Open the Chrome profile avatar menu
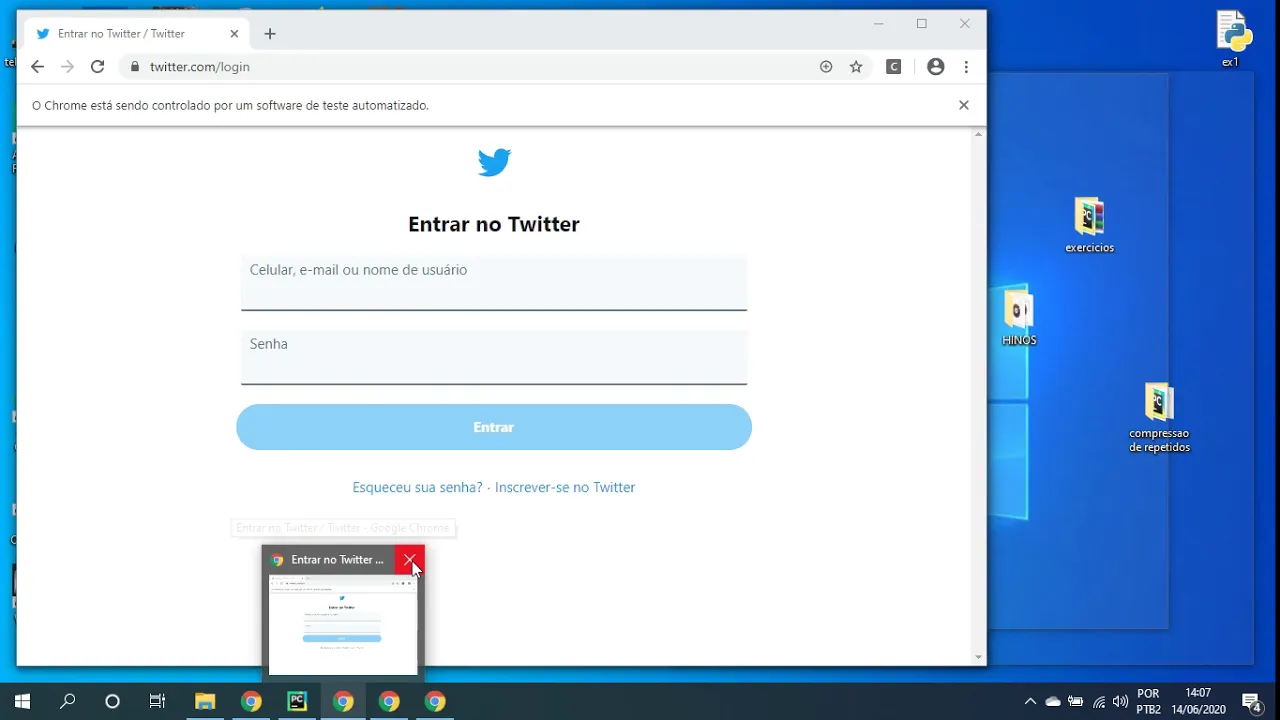This screenshot has height=720, width=1280. click(x=936, y=67)
